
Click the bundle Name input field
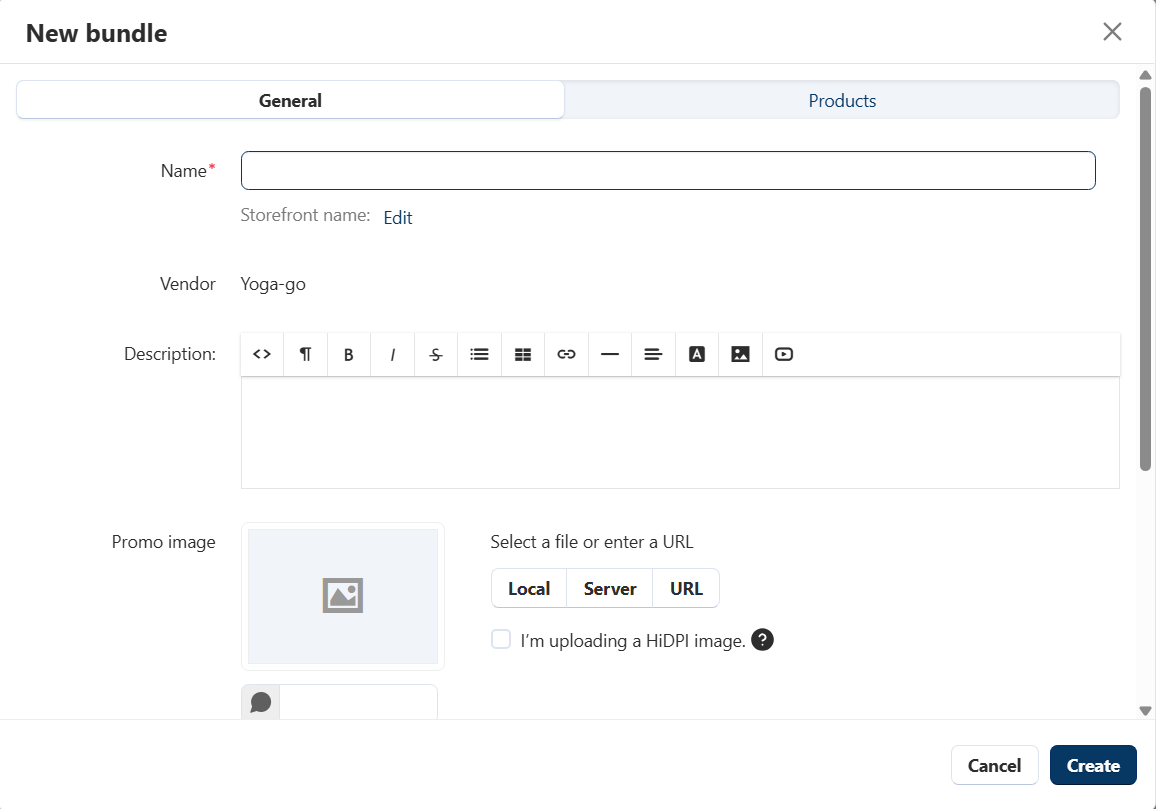pyautogui.click(x=668, y=170)
